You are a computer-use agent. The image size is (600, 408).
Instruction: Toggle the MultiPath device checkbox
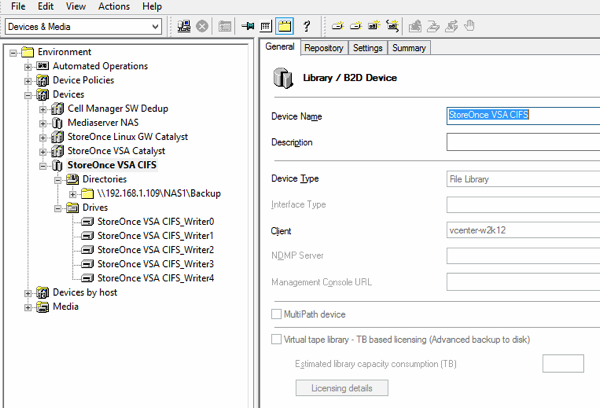click(276, 314)
